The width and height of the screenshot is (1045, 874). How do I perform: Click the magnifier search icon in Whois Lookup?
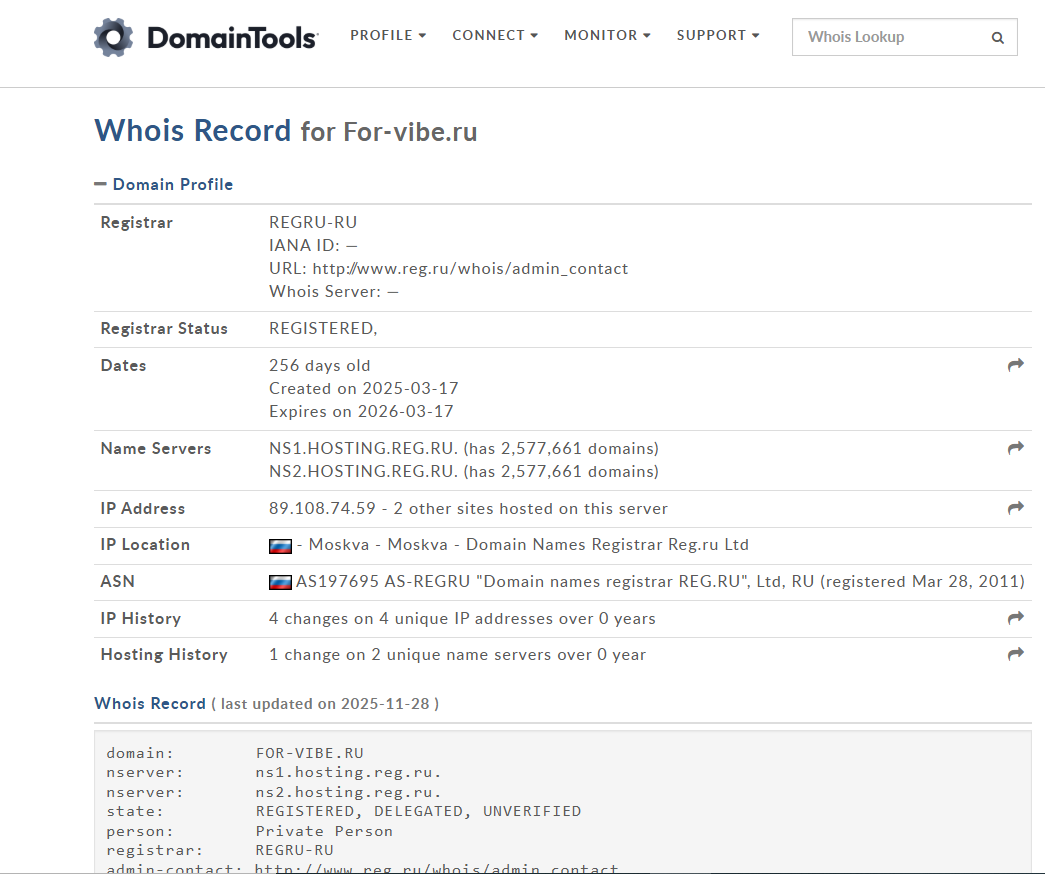(x=997, y=38)
